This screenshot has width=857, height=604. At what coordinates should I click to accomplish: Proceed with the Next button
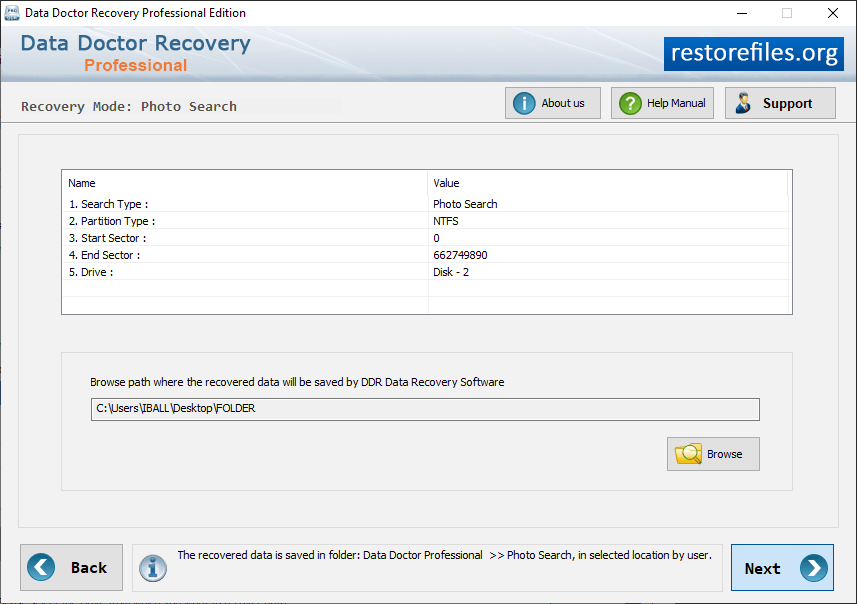782,567
